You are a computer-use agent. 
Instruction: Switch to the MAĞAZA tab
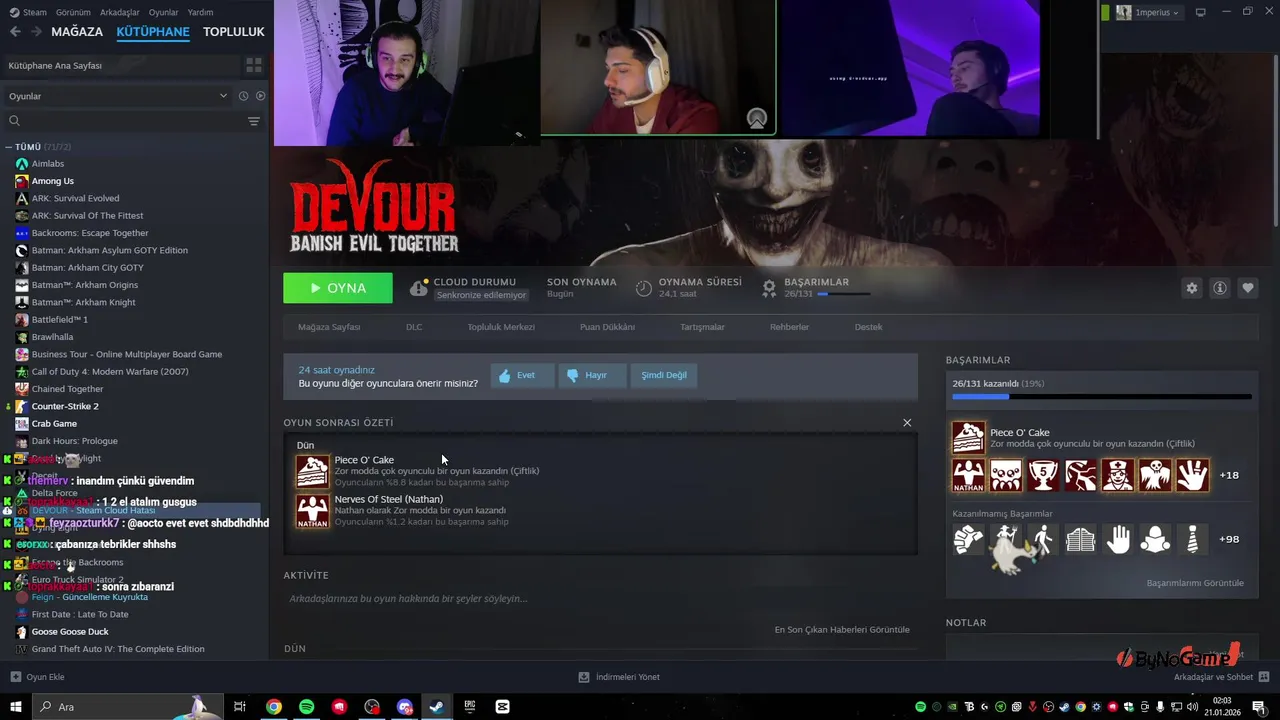pyautogui.click(x=77, y=31)
